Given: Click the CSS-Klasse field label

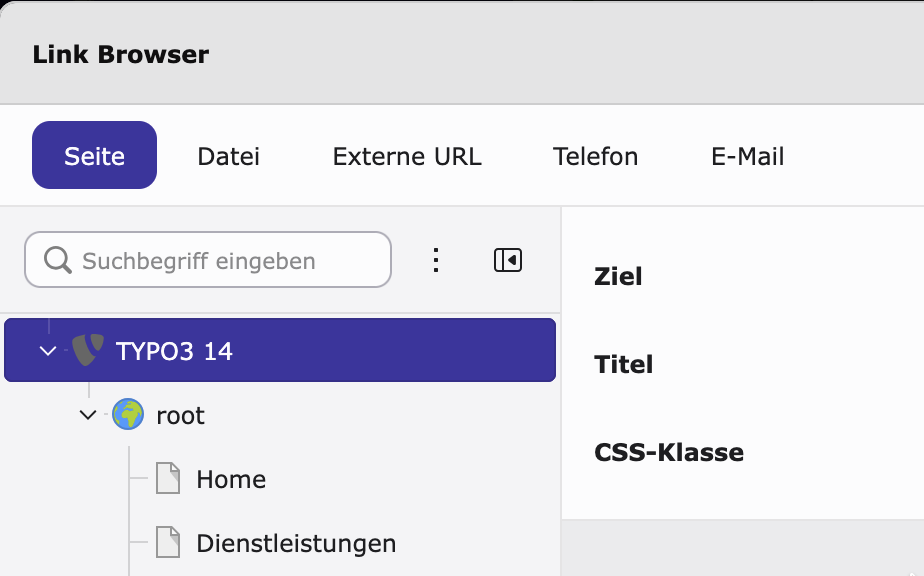Looking at the screenshot, I should (669, 452).
